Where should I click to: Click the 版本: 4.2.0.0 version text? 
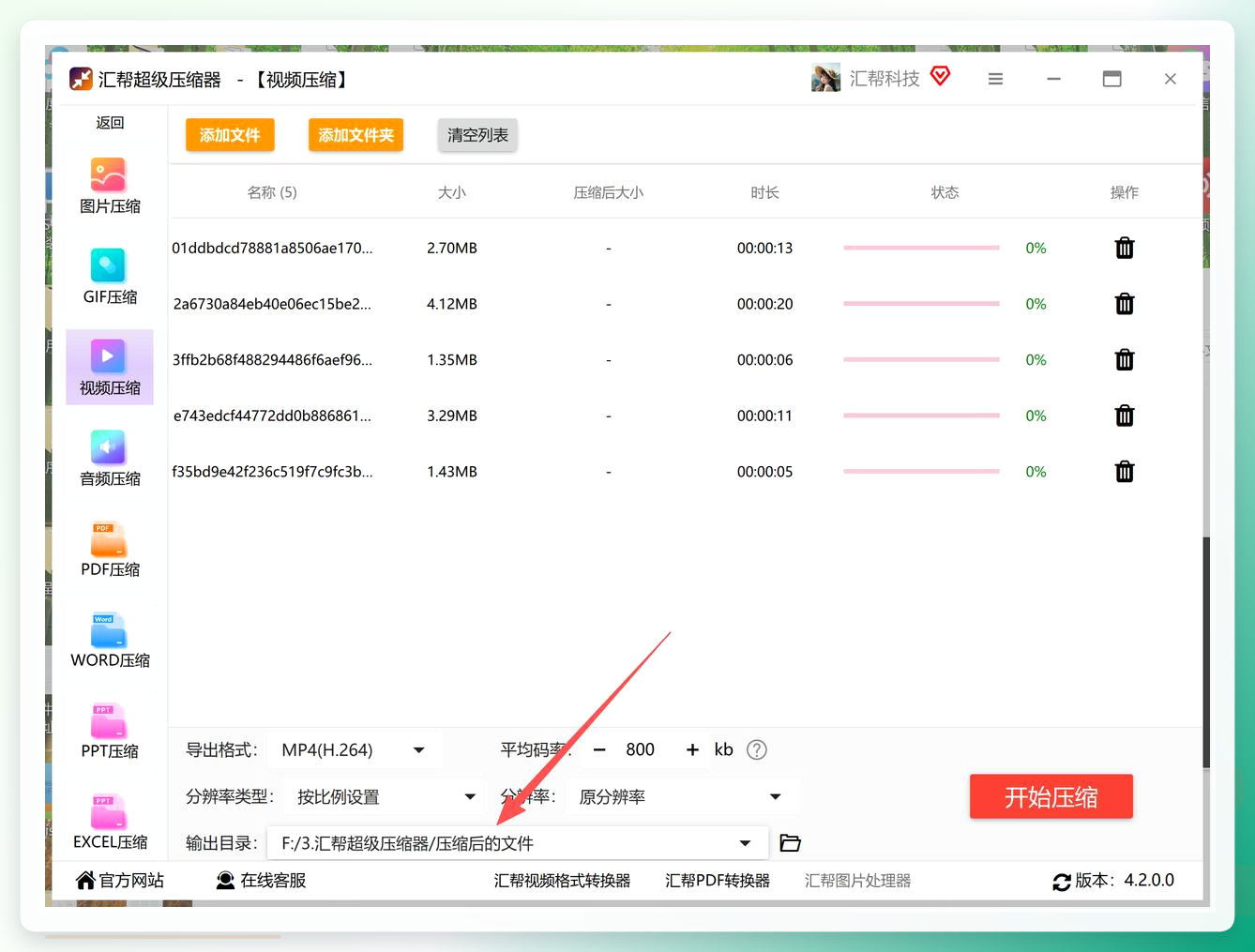(x=1125, y=880)
